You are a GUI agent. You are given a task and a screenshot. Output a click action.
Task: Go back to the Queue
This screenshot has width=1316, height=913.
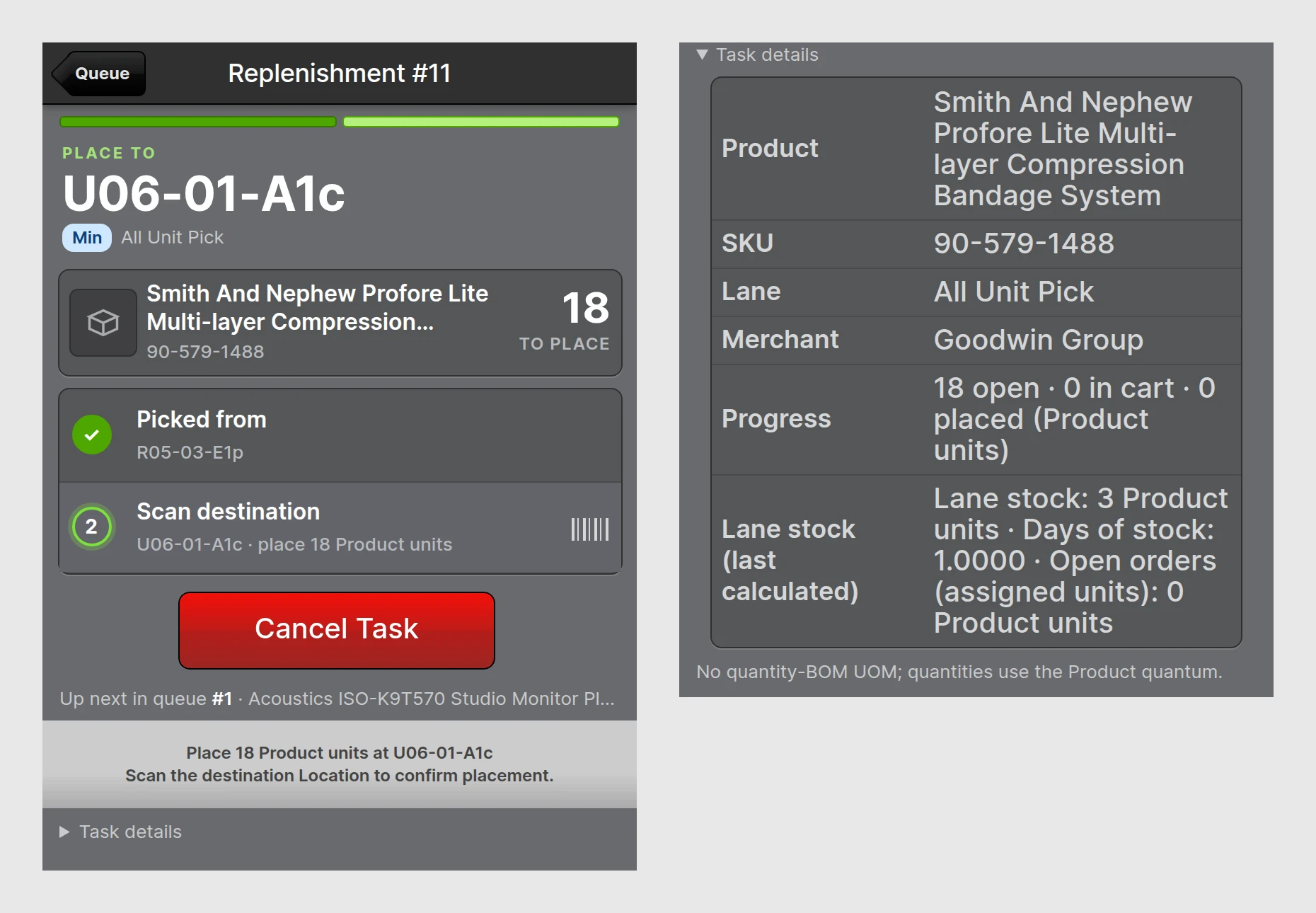point(99,74)
